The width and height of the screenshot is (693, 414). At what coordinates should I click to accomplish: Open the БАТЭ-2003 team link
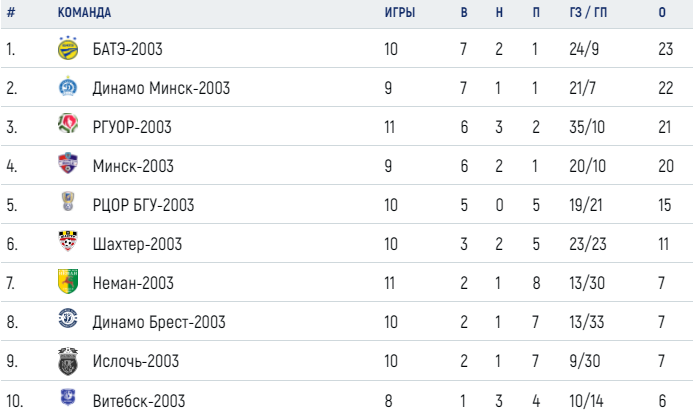point(128,49)
